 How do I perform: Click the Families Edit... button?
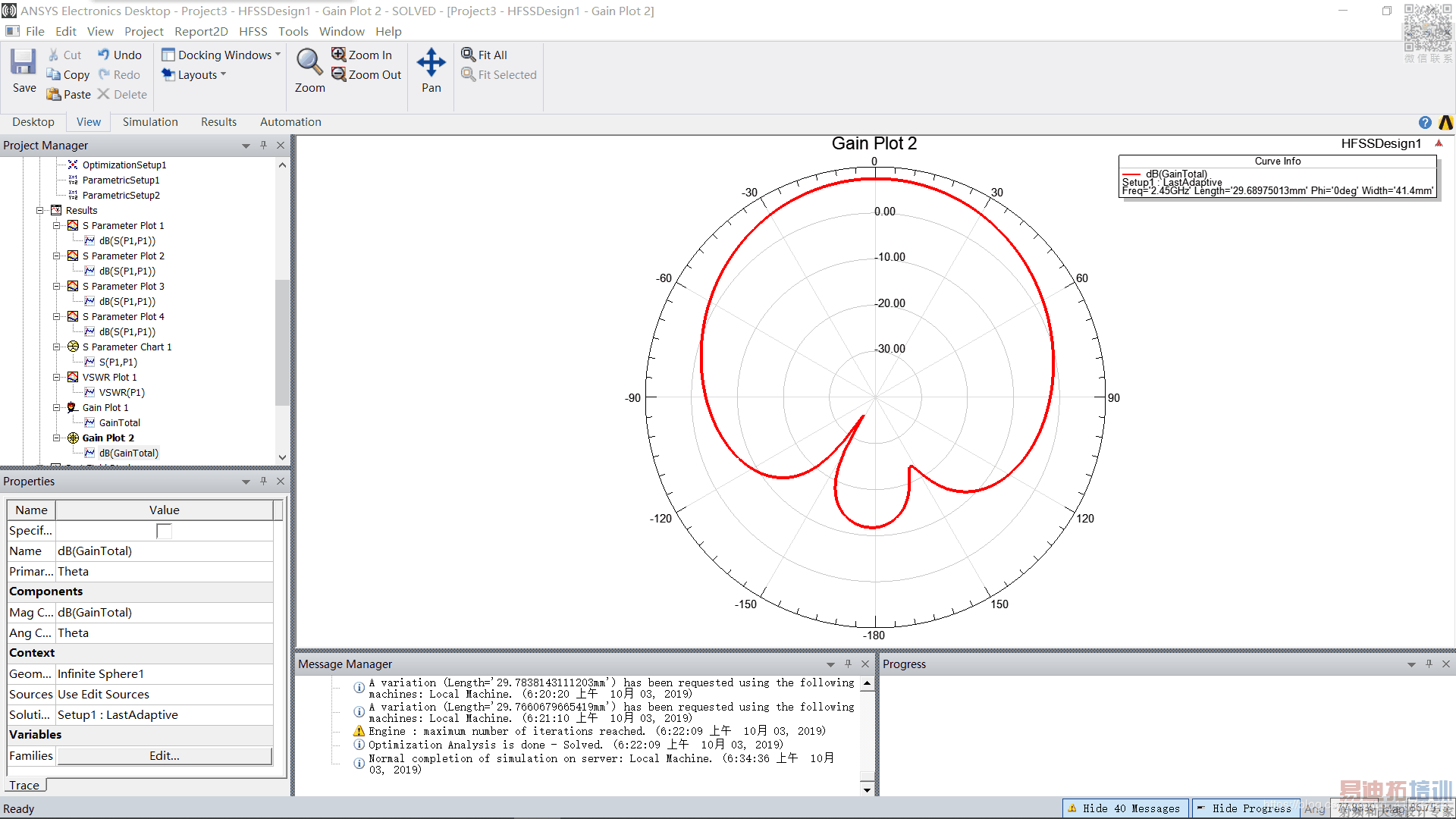[x=165, y=755]
